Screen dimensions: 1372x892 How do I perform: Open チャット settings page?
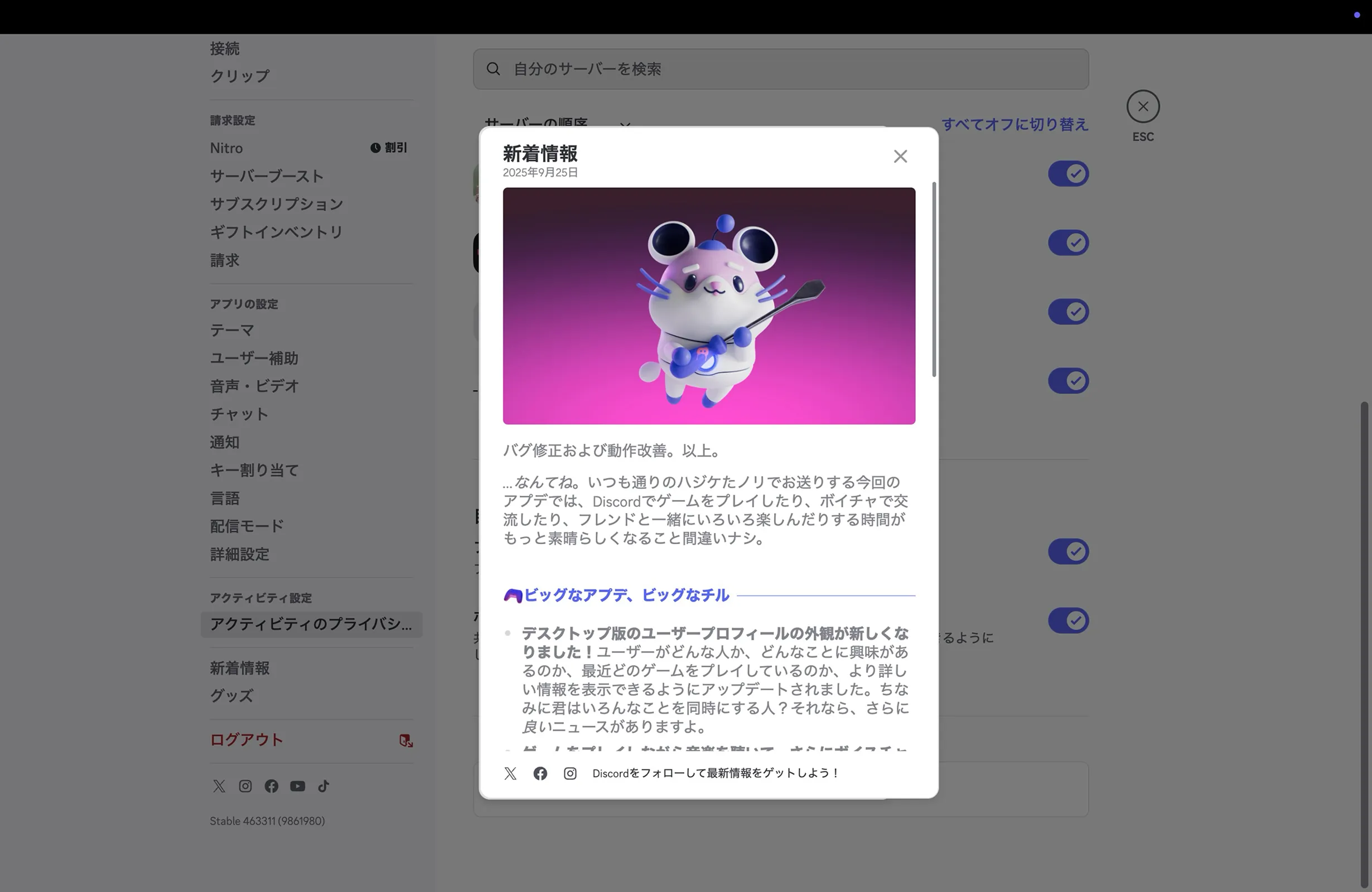[x=239, y=414]
